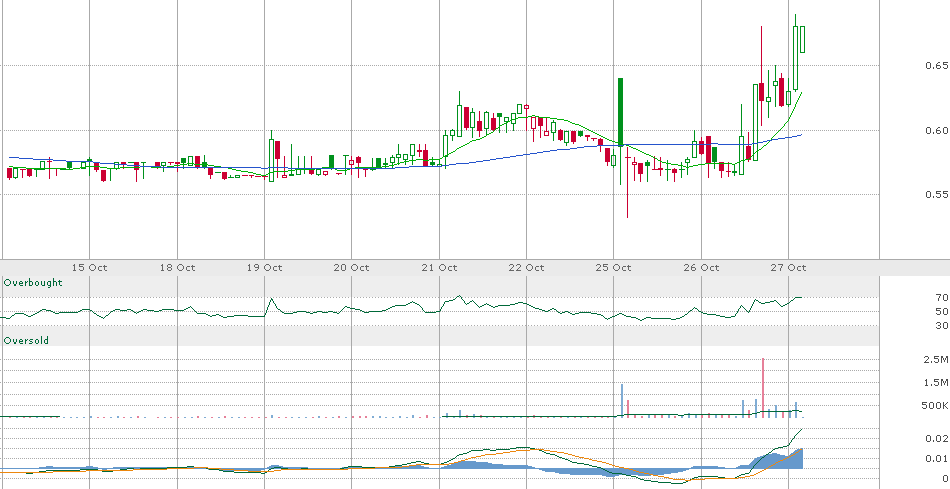950x489 pixels.
Task: Click the RSI 30 axis value
Action: (941, 326)
